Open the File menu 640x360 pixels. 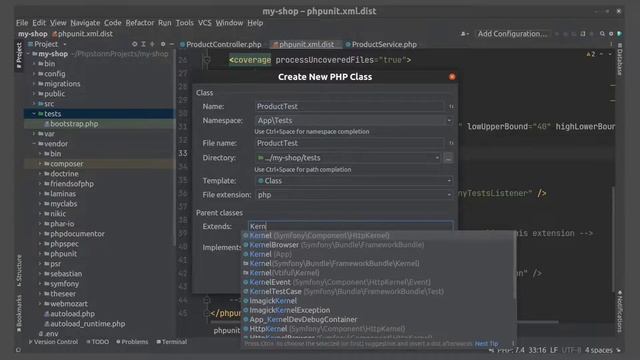[x=22, y=23]
